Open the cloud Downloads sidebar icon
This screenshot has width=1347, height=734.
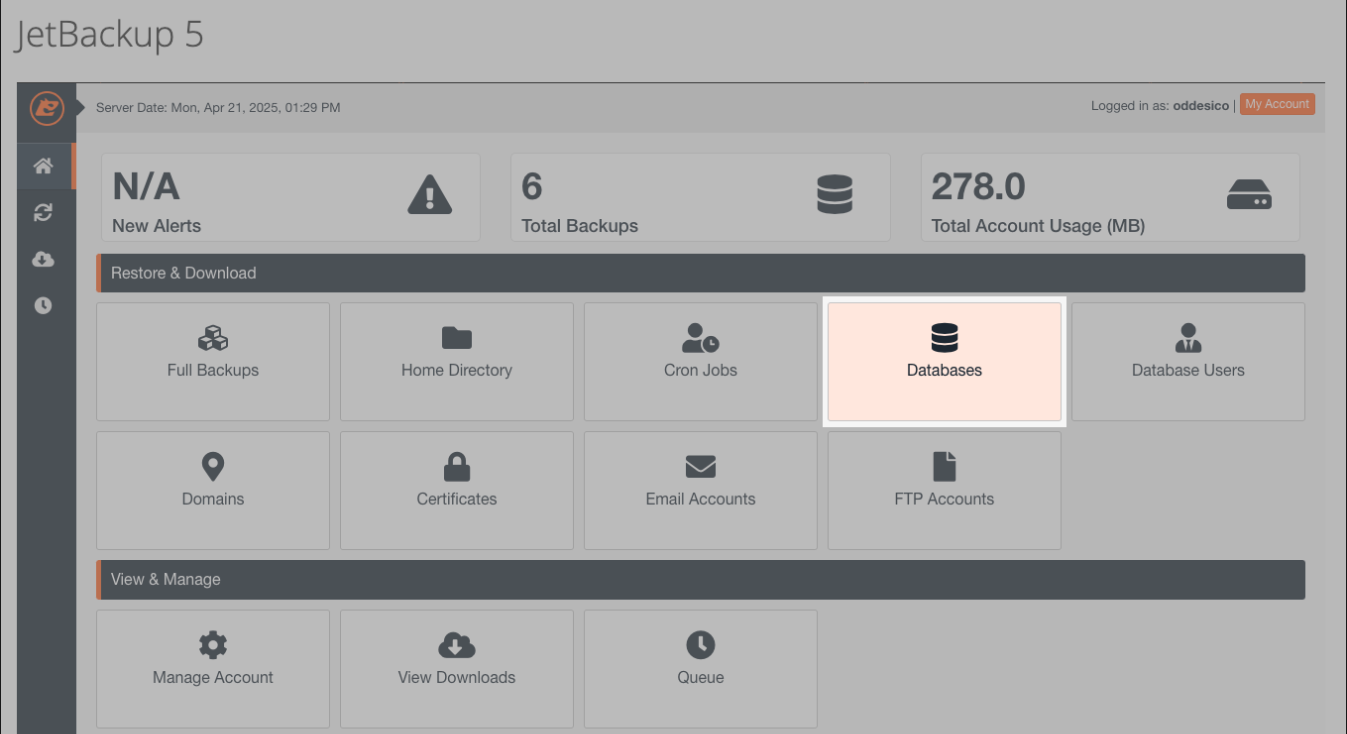click(43, 259)
